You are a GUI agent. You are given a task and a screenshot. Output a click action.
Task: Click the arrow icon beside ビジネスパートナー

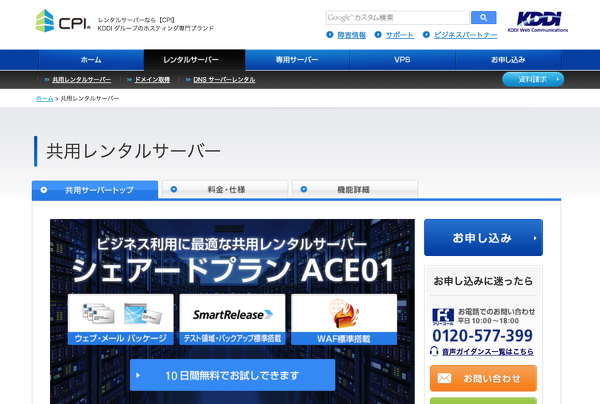tap(426, 35)
